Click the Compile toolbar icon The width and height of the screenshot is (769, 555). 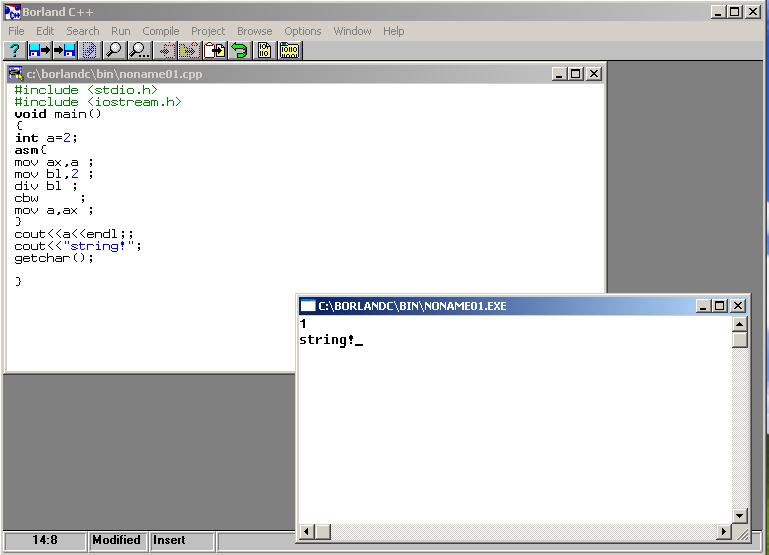click(265, 50)
